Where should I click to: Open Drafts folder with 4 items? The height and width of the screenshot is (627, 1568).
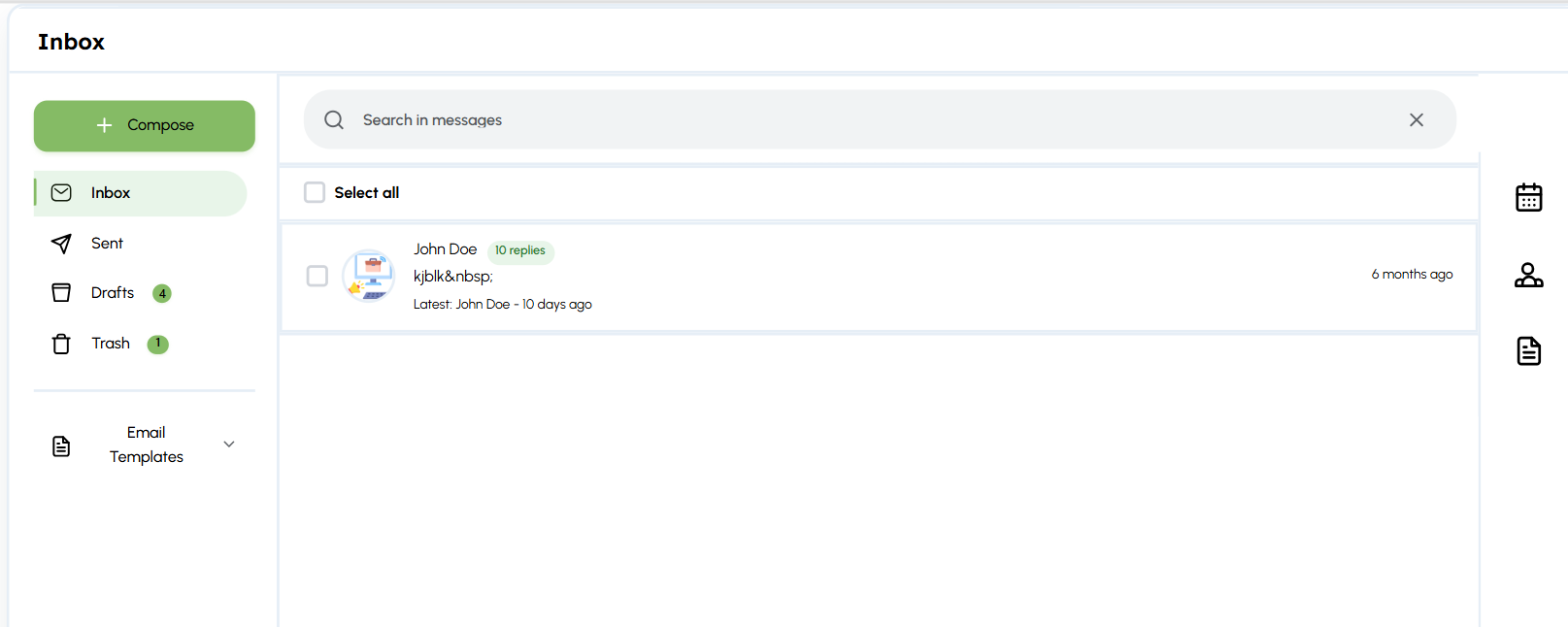click(113, 293)
